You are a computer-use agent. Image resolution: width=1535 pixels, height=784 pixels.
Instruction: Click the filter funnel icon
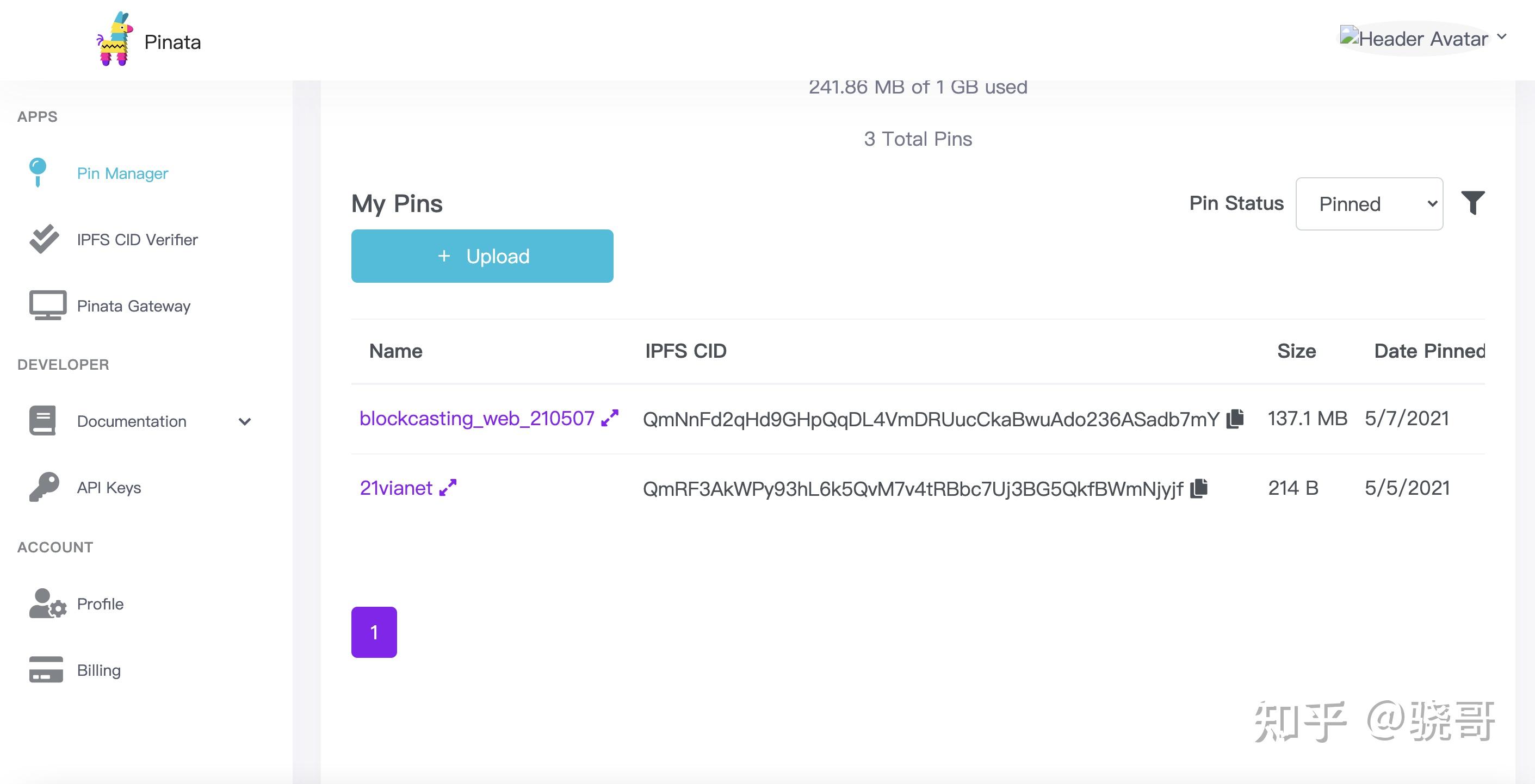tap(1472, 203)
